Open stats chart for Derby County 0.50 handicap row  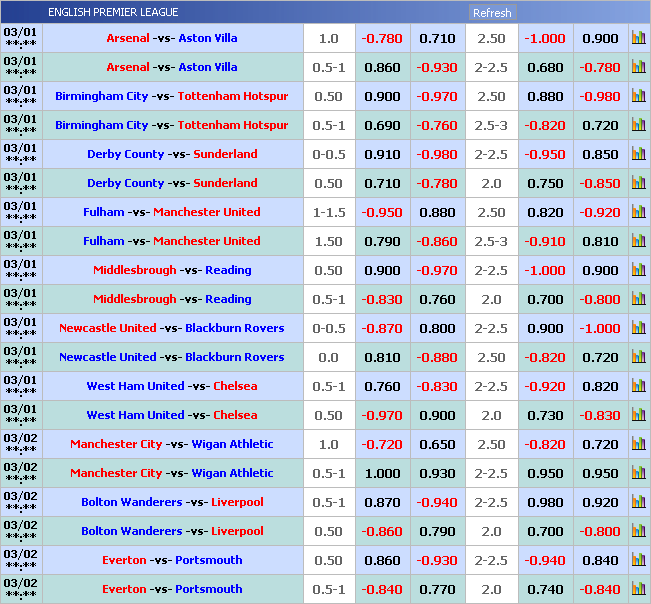tap(639, 183)
